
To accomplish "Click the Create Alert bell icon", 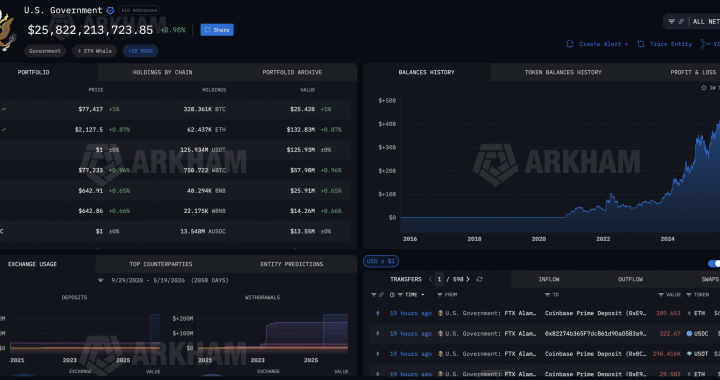I will 570,44.
